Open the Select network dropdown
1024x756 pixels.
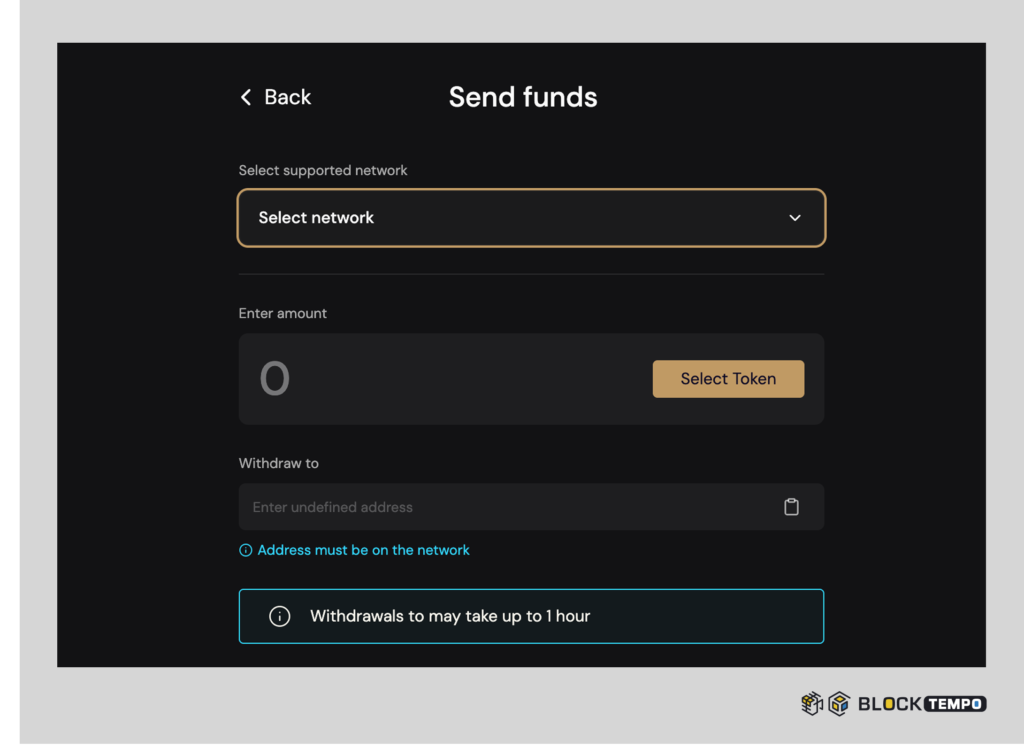pyautogui.click(x=530, y=218)
